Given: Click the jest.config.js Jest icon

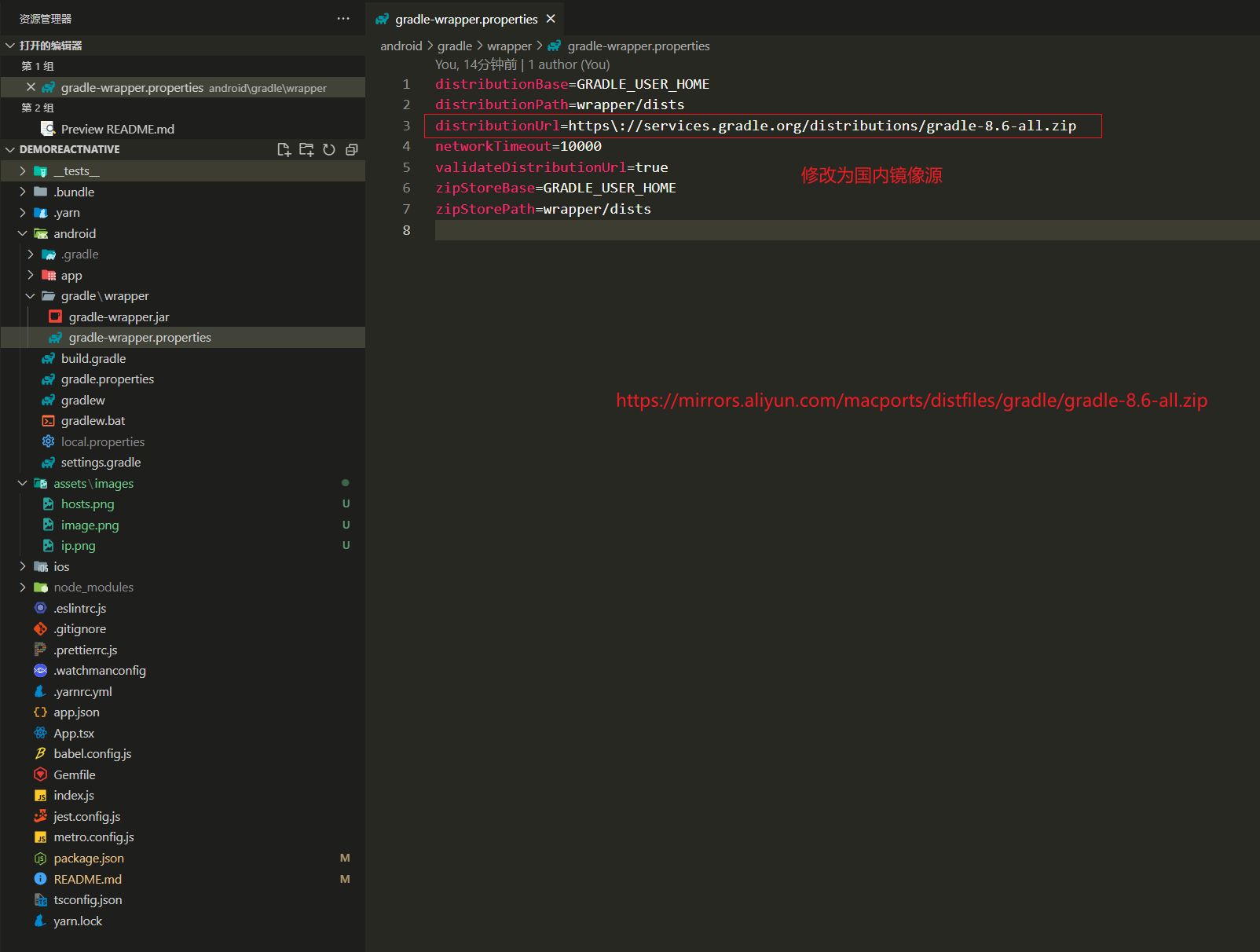Looking at the screenshot, I should click(x=41, y=816).
